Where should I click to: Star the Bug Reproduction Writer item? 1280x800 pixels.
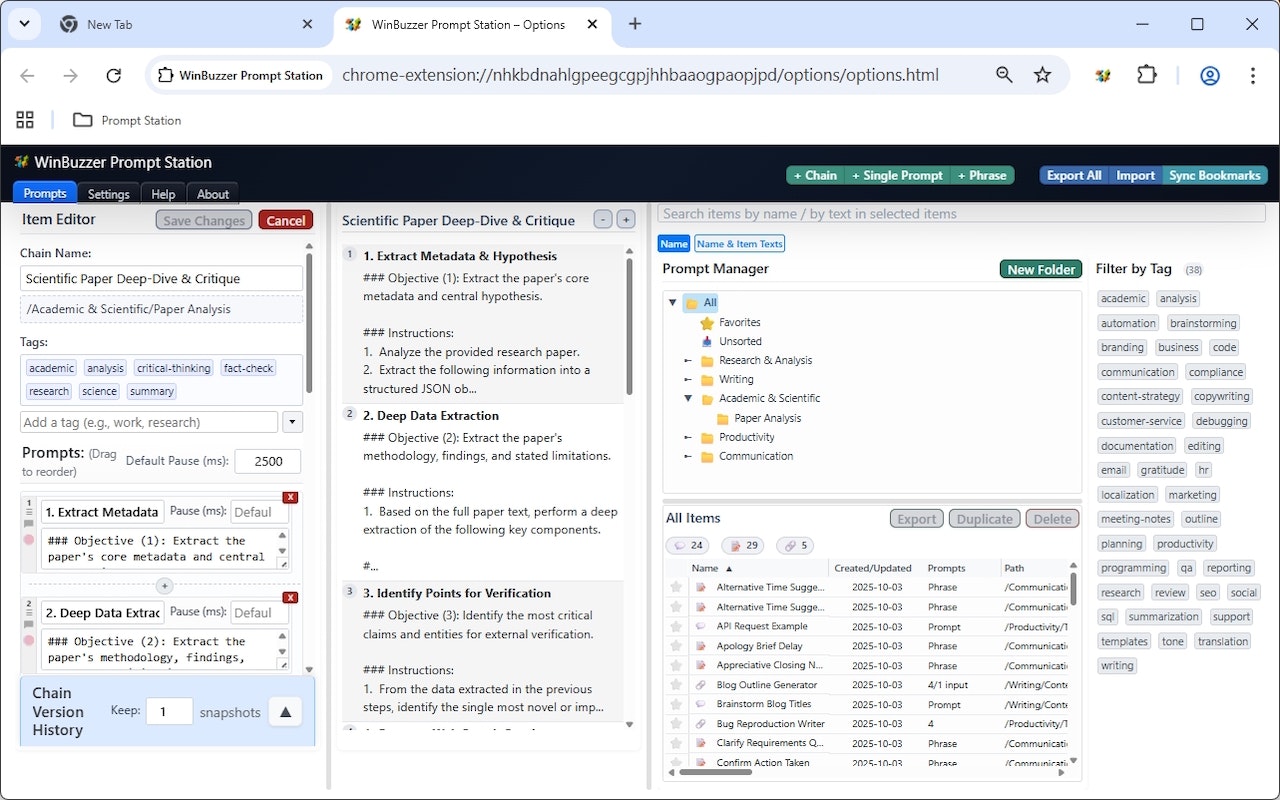point(676,724)
